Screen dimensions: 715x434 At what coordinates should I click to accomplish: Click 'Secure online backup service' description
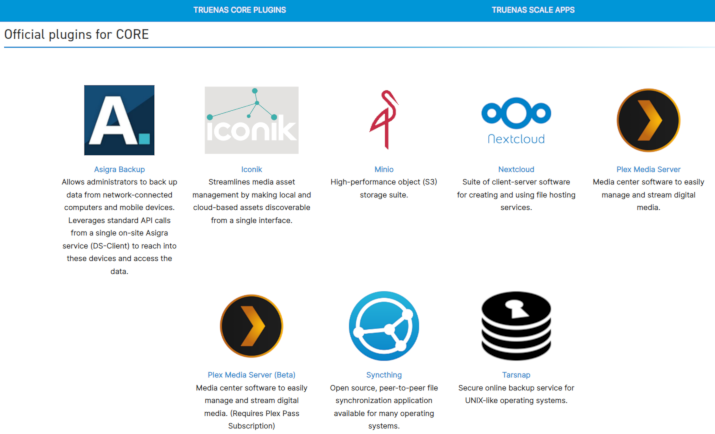tap(516, 394)
